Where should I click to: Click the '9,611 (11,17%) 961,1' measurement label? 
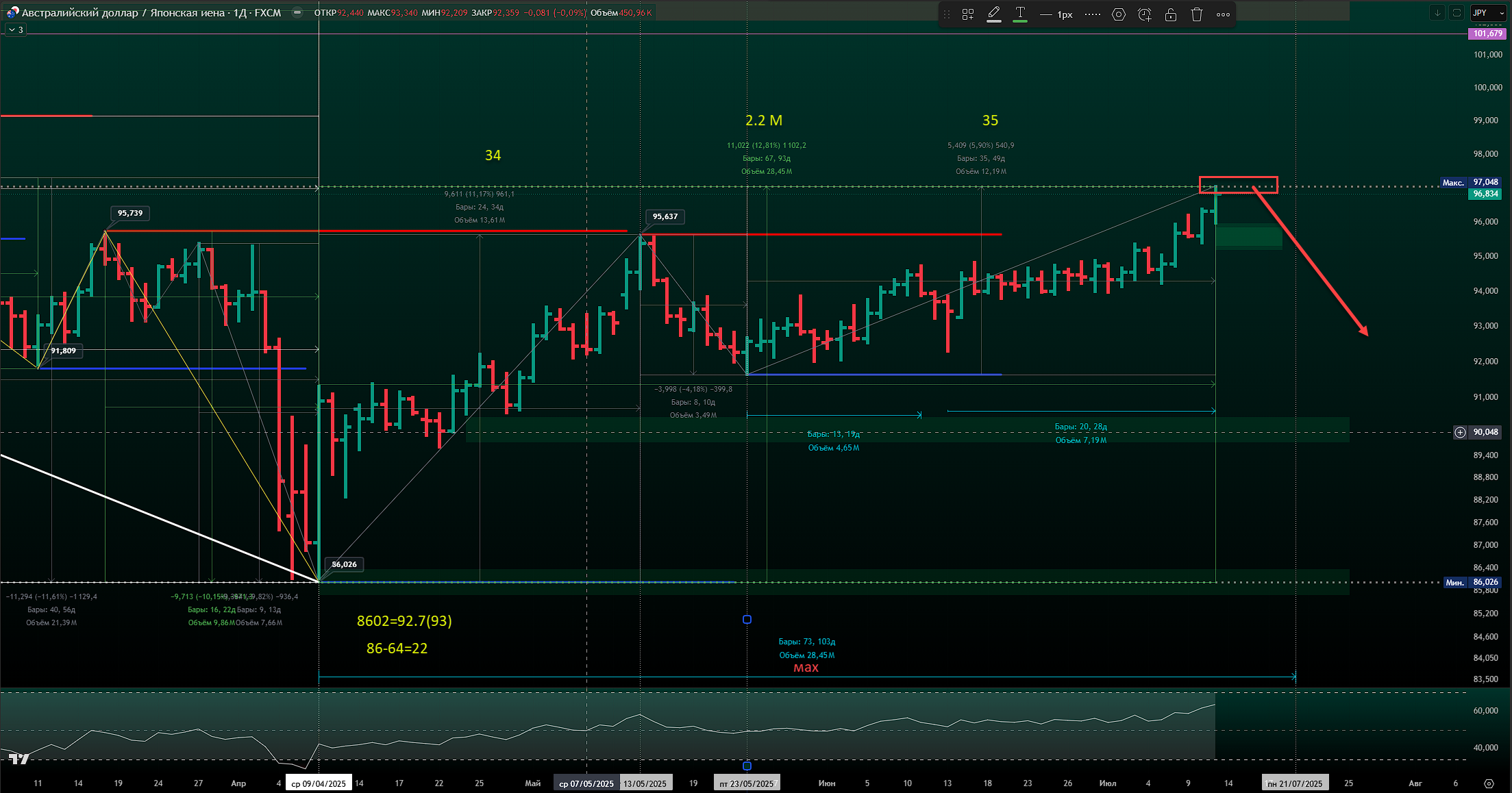point(479,194)
